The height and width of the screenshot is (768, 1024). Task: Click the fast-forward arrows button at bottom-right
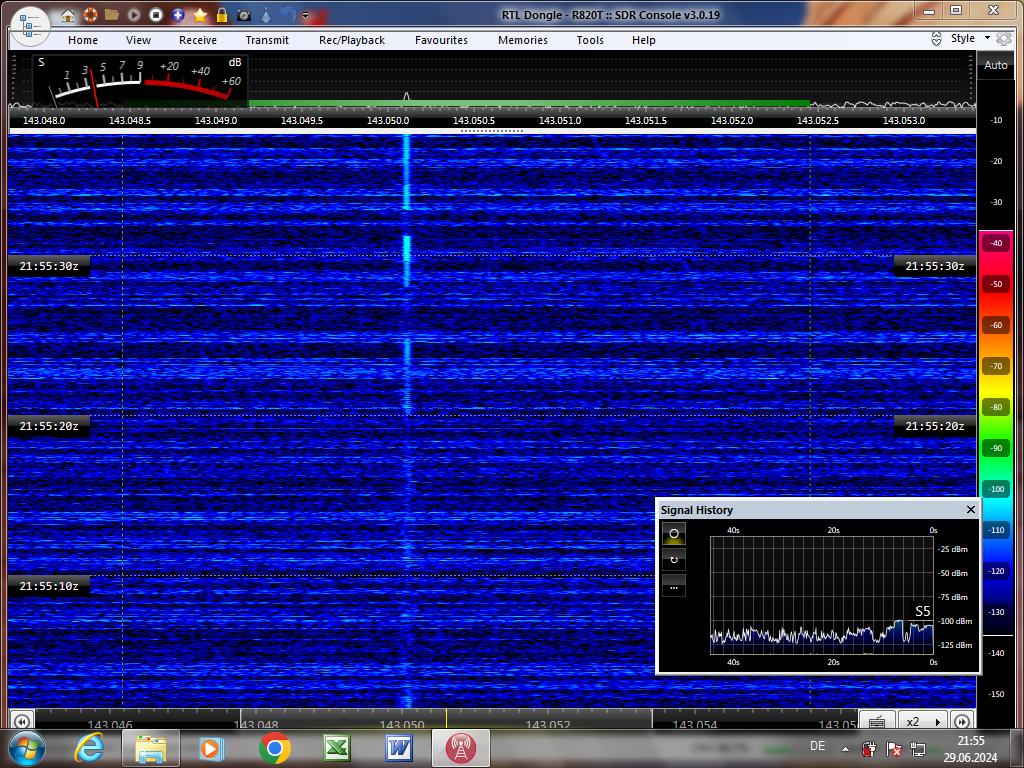click(x=961, y=721)
